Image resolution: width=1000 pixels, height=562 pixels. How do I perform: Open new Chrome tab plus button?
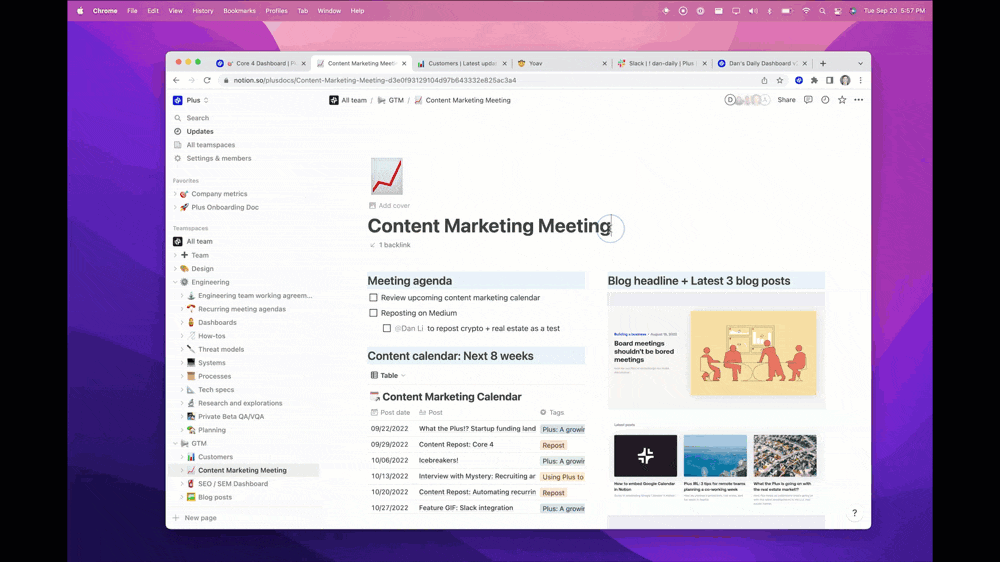[823, 63]
